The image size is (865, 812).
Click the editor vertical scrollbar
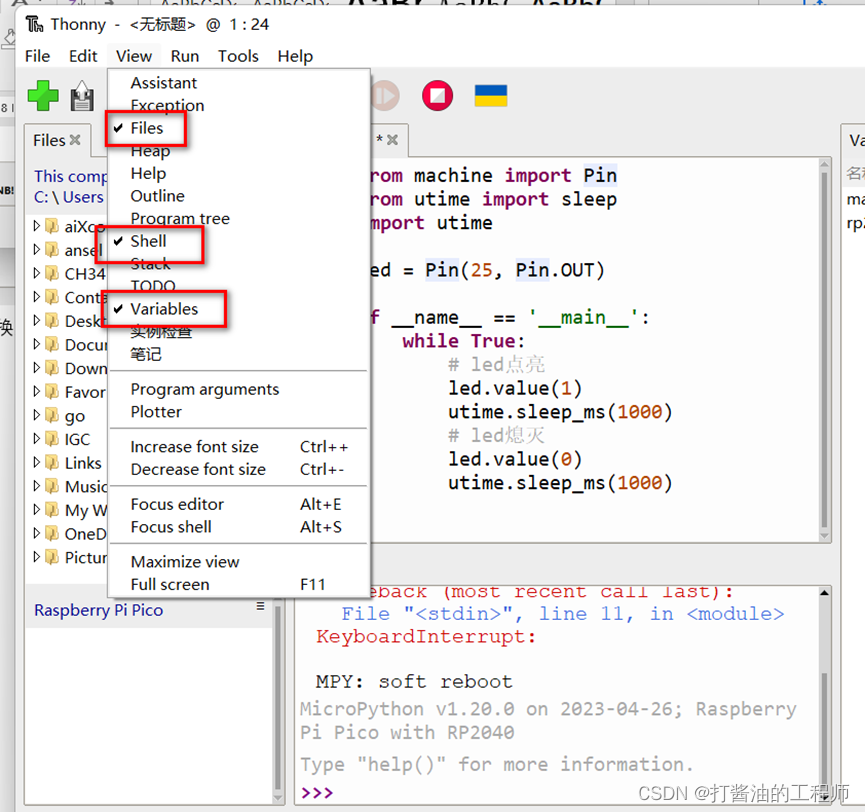(x=824, y=351)
